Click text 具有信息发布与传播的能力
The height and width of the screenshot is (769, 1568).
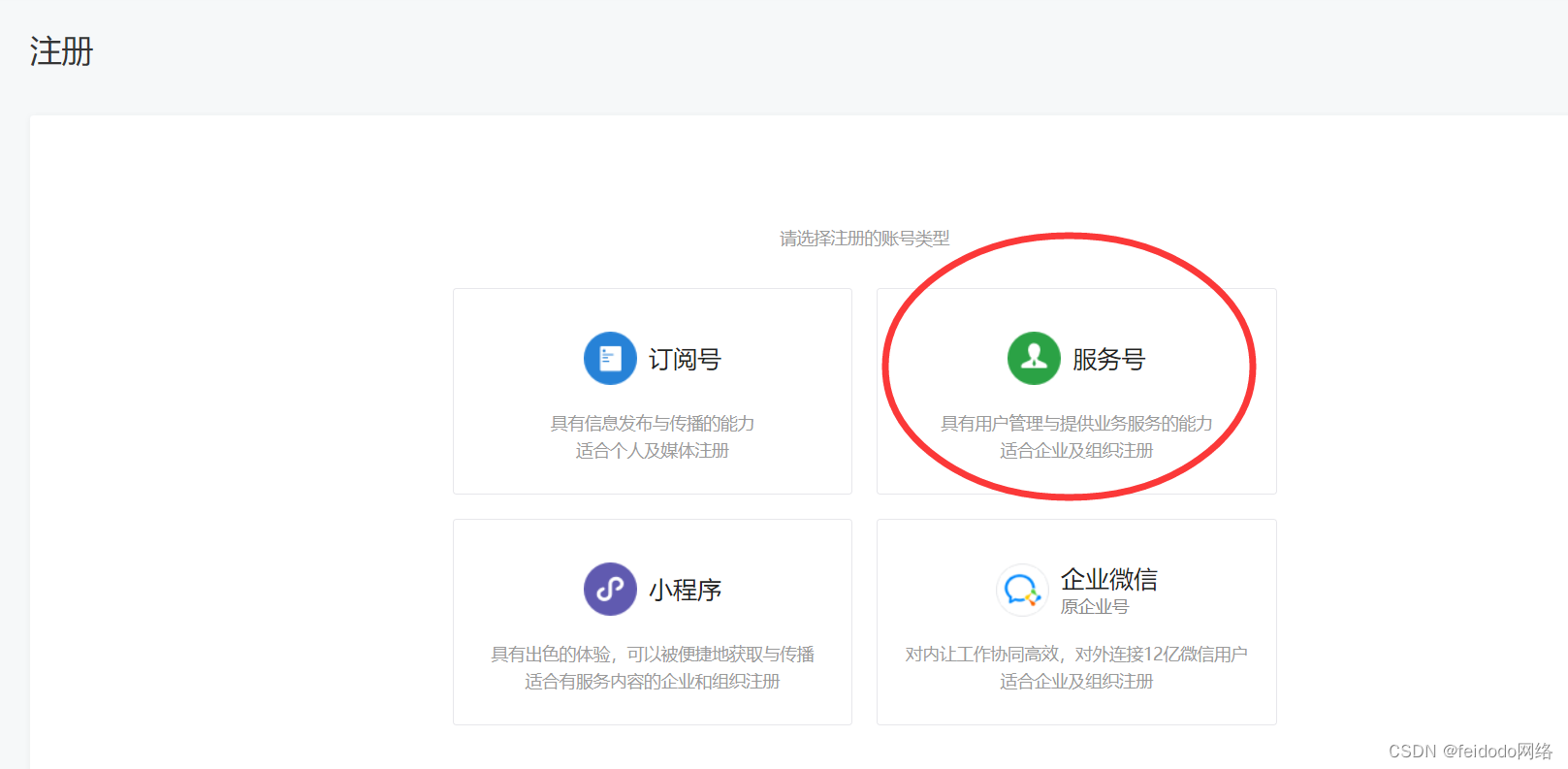click(653, 424)
